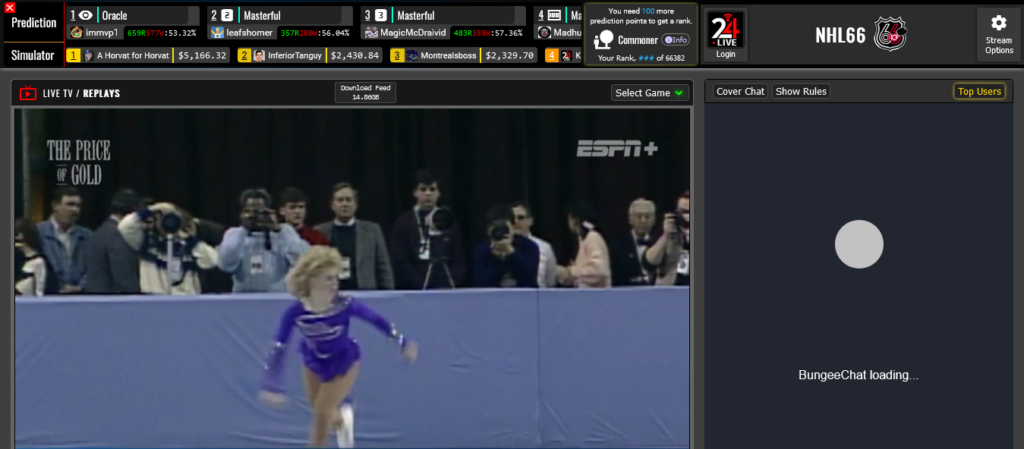The height and width of the screenshot is (449, 1024).
Task: Select simulator user InferiorTanguy
Action: 295,55
